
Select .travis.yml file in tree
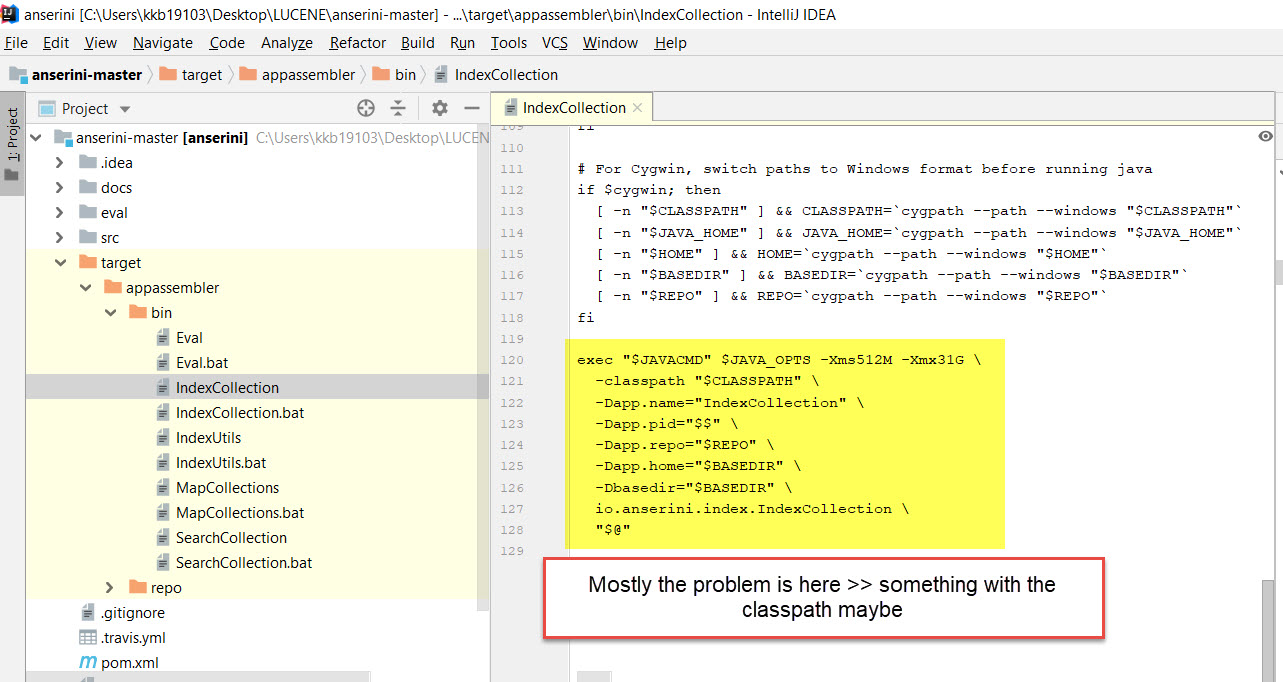(133, 638)
